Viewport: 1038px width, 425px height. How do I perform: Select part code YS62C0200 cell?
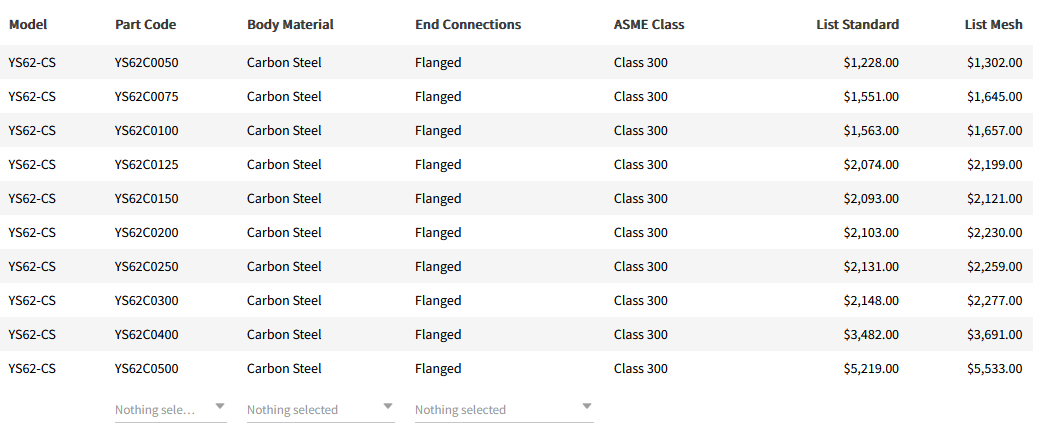click(147, 233)
